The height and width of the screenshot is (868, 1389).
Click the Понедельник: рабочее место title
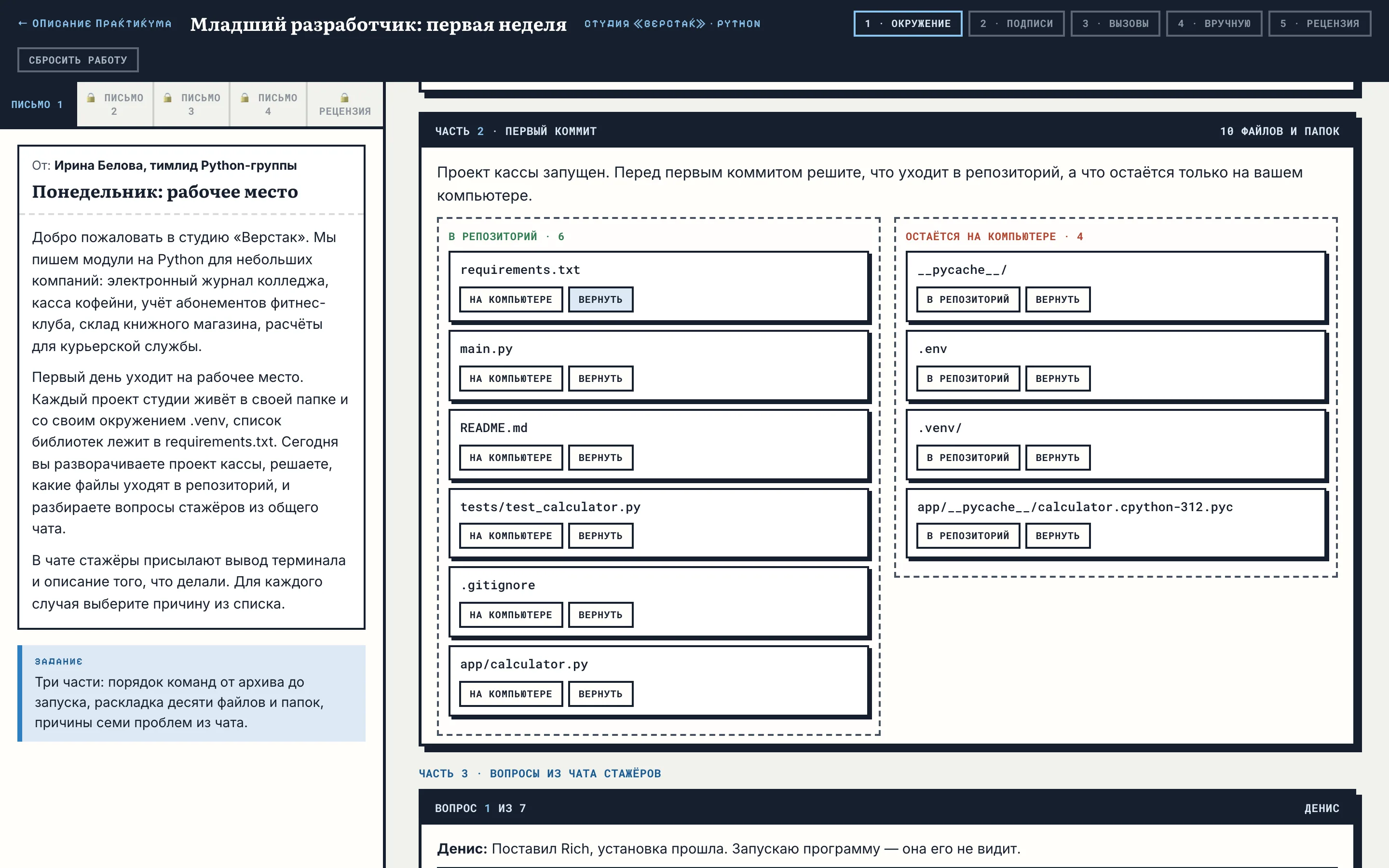point(165,192)
